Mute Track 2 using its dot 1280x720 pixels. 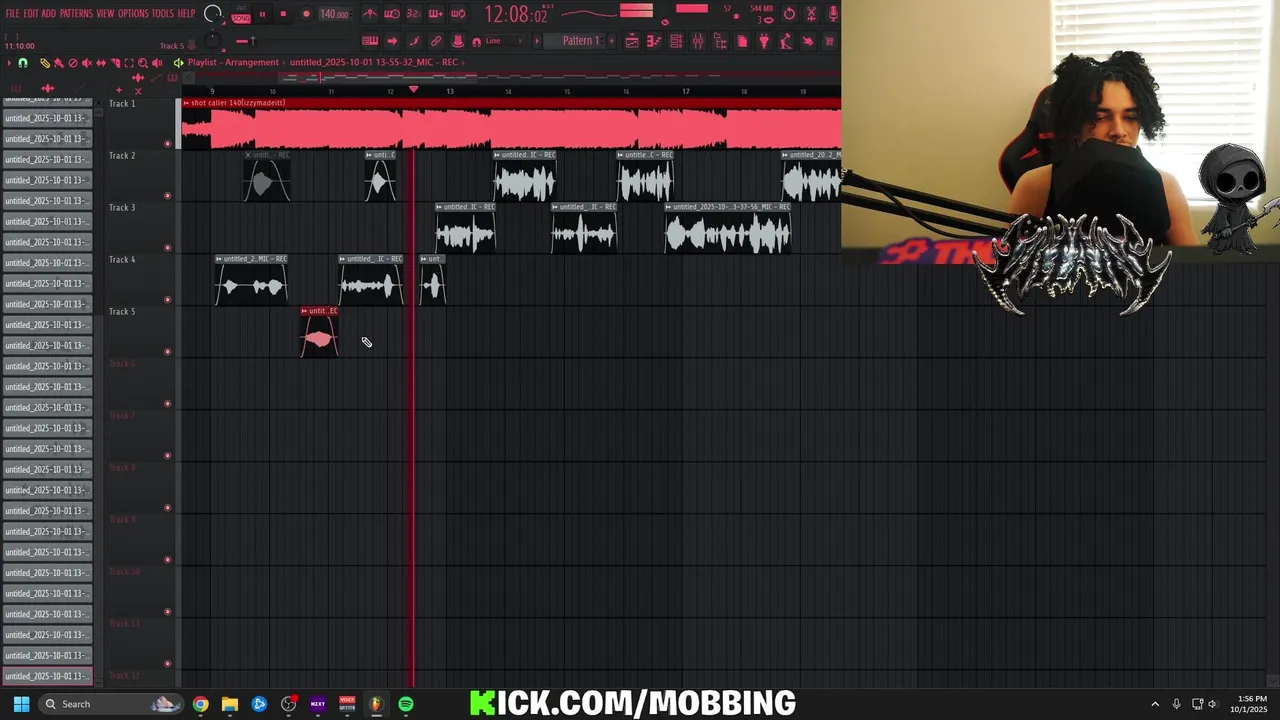pos(167,195)
